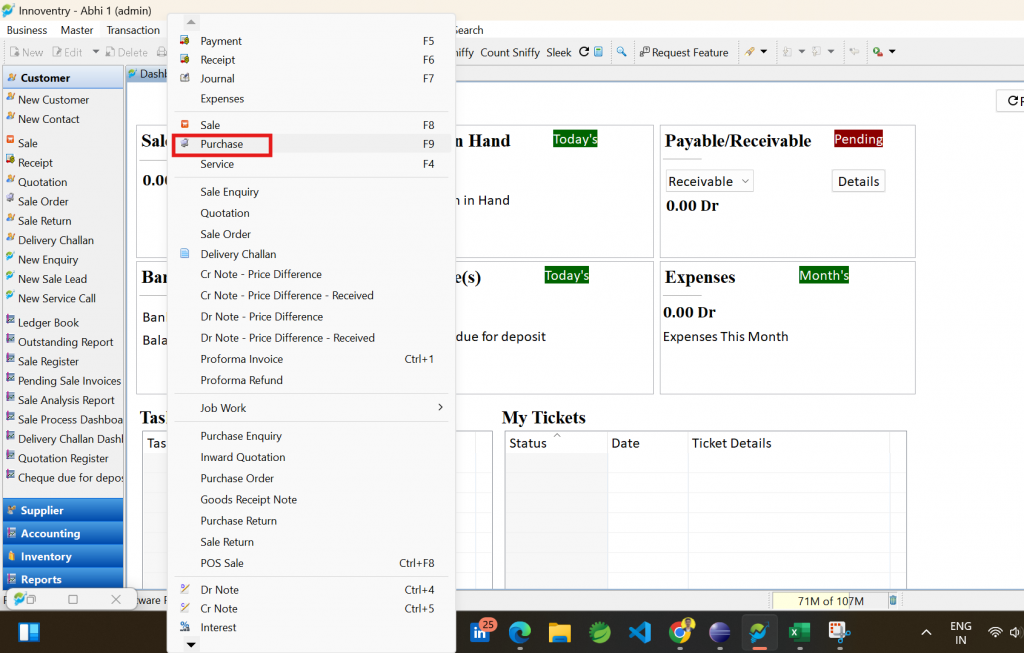
Task: Open File Explorer from taskbar
Action: (560, 632)
